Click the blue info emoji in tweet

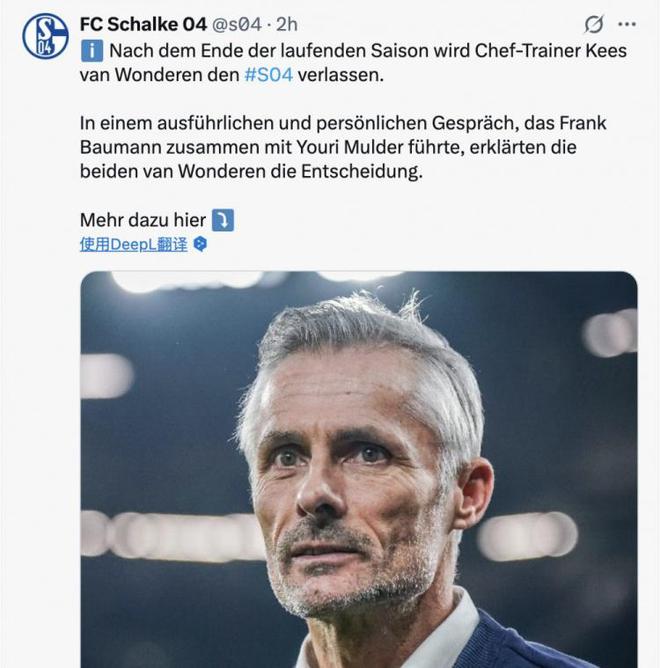[x=89, y=51]
